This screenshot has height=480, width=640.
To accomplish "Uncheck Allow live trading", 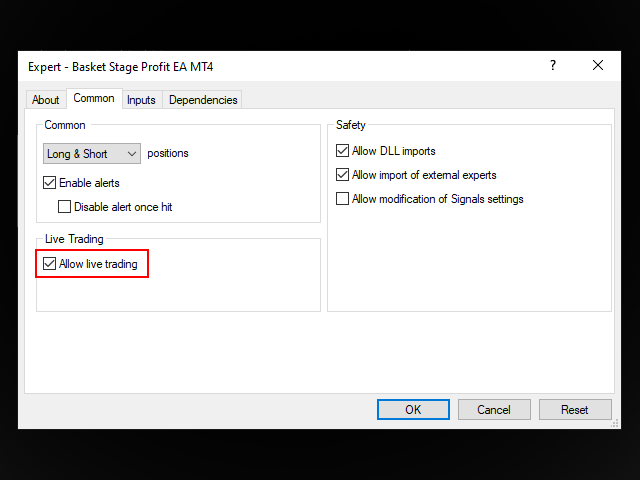I will tap(50, 264).
